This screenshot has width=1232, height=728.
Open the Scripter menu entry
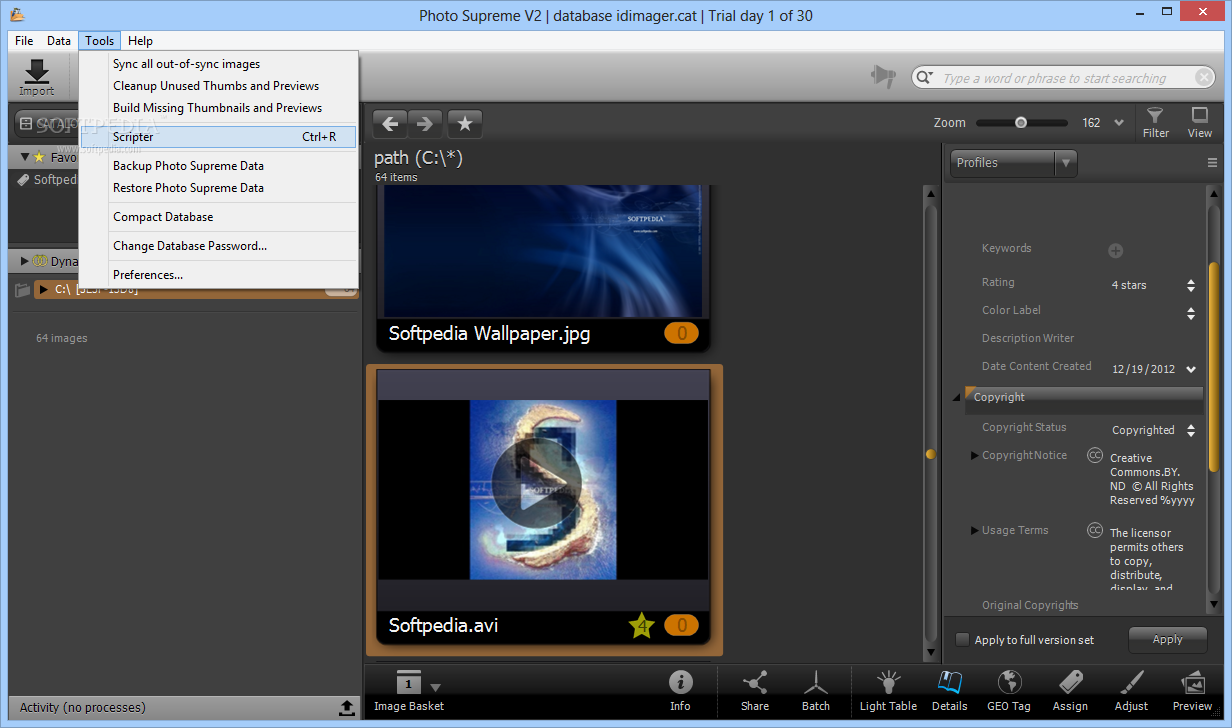pyautogui.click(x=218, y=137)
